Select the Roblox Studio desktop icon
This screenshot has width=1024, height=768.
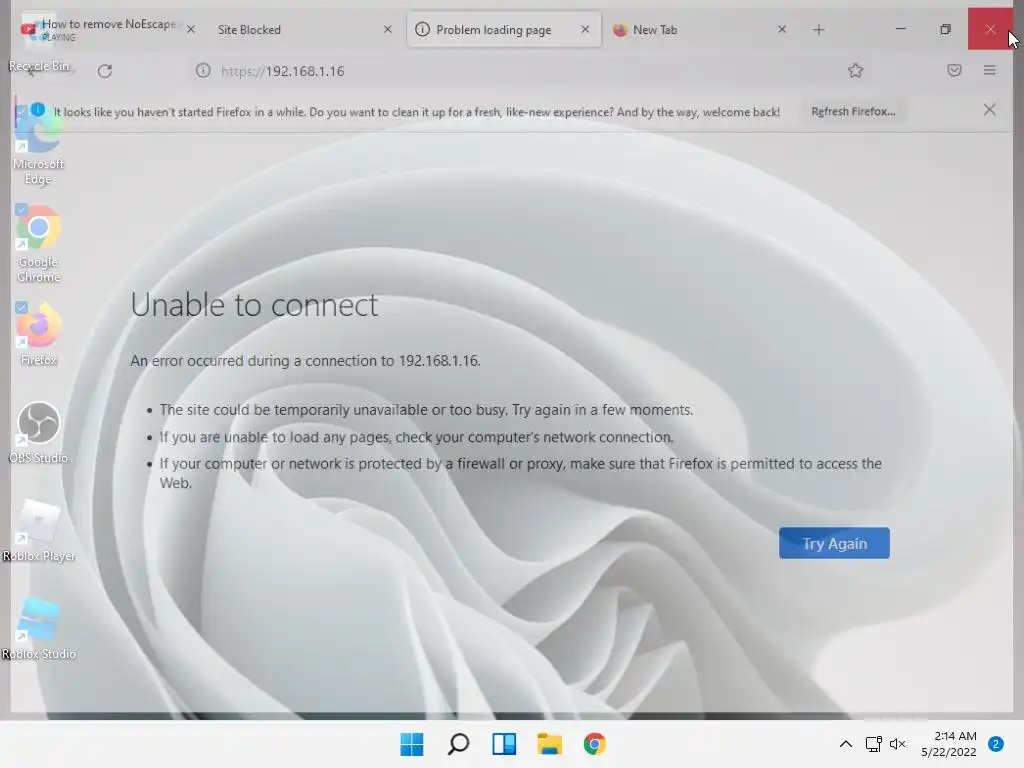(x=38, y=628)
